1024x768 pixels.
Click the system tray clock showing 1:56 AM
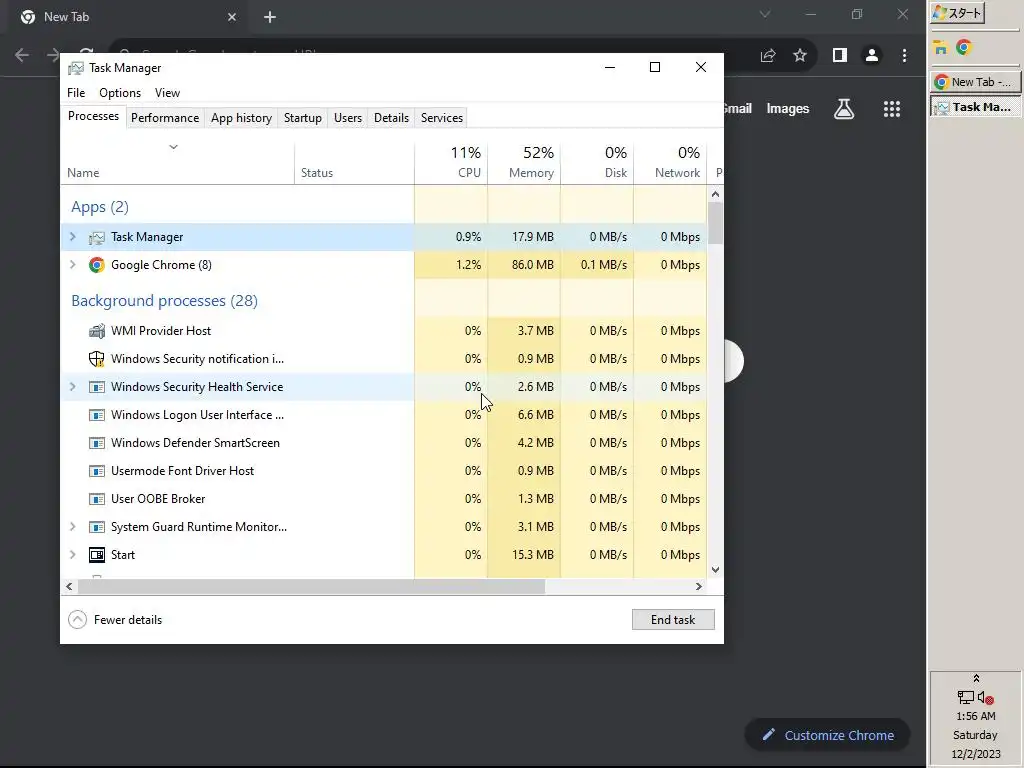tap(976, 716)
